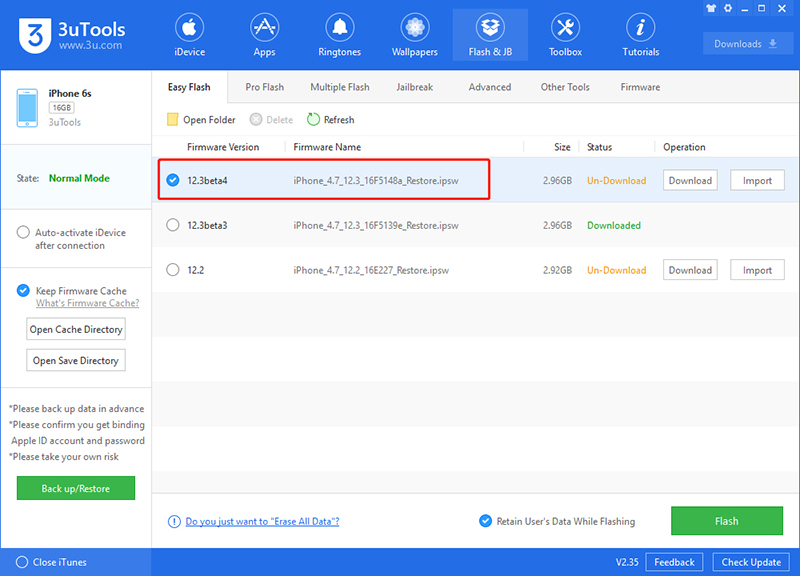The width and height of the screenshot is (800, 576).
Task: Open the Tutorials section
Action: (x=641, y=35)
